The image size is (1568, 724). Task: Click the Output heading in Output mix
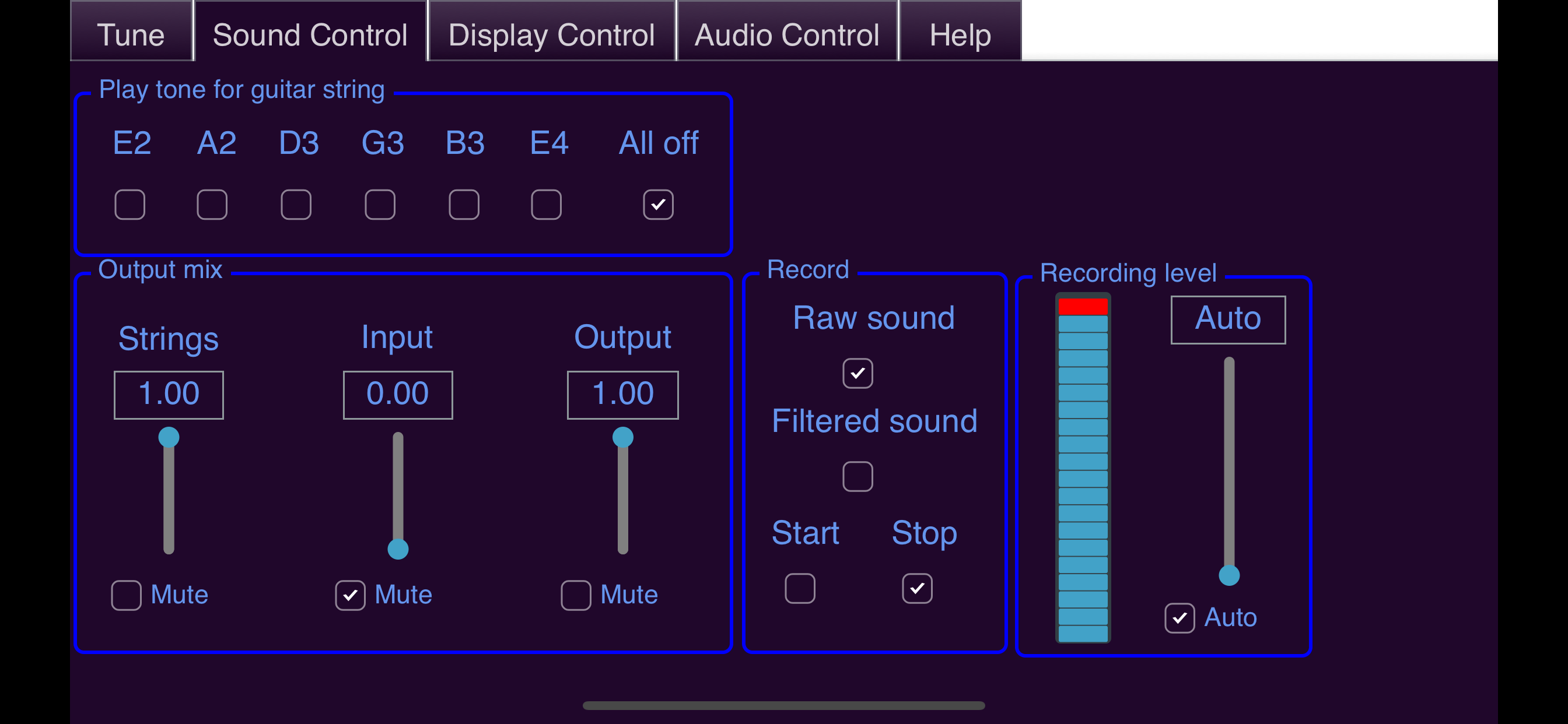(622, 338)
